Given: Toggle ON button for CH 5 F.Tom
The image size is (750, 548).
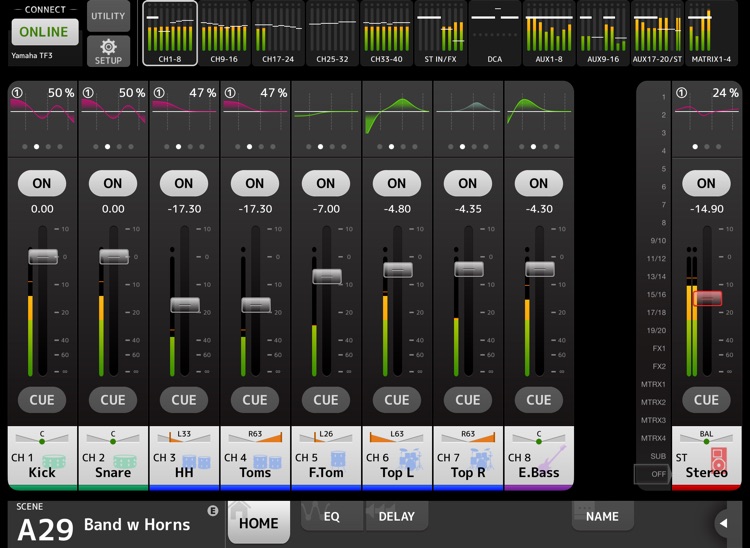Looking at the screenshot, I should pyautogui.click(x=326, y=183).
